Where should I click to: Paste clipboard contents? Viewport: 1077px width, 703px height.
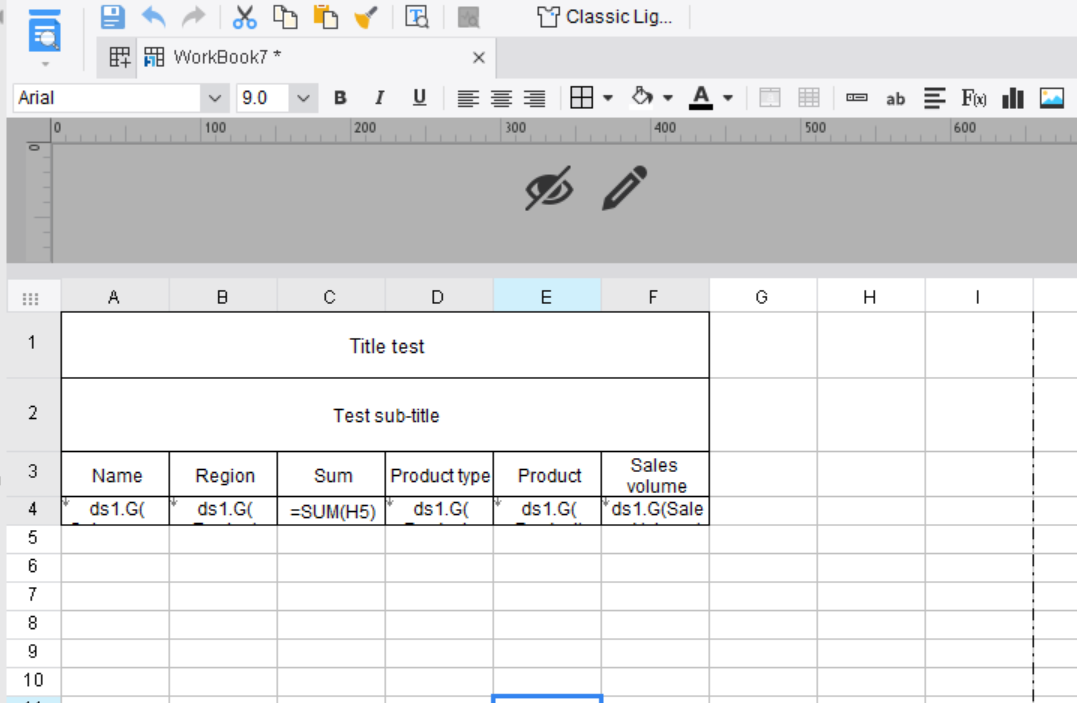326,16
